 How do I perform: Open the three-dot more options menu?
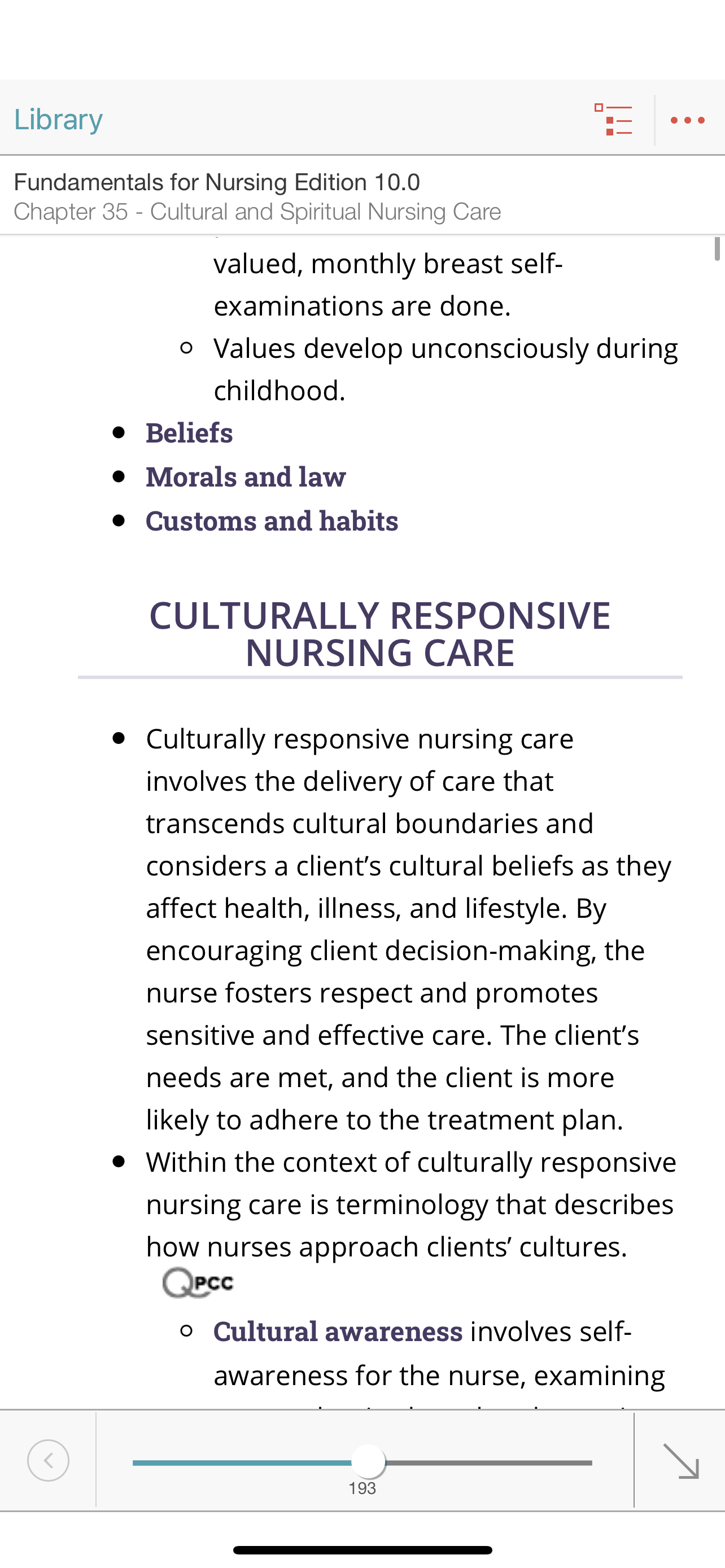pyautogui.click(x=688, y=120)
